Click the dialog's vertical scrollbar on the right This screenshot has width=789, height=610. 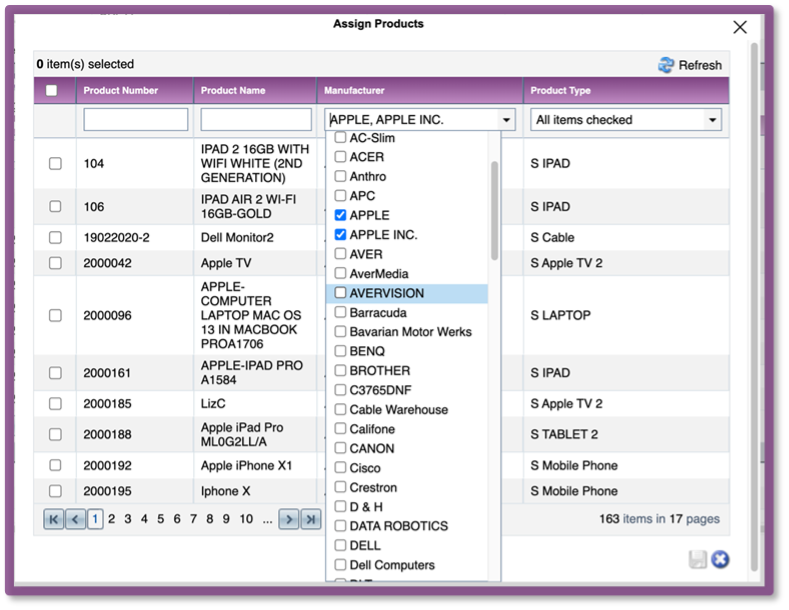click(754, 307)
